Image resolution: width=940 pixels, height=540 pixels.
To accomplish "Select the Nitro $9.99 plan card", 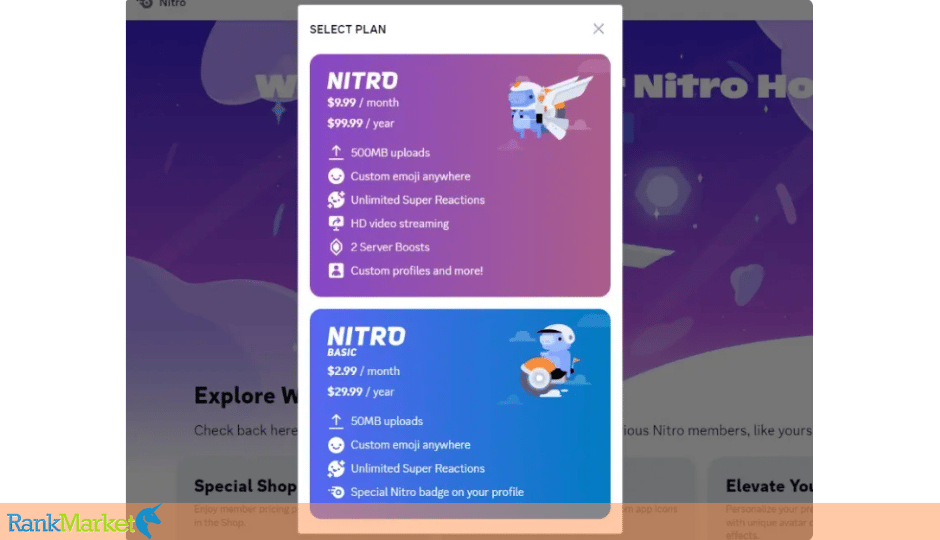I will 460,176.
